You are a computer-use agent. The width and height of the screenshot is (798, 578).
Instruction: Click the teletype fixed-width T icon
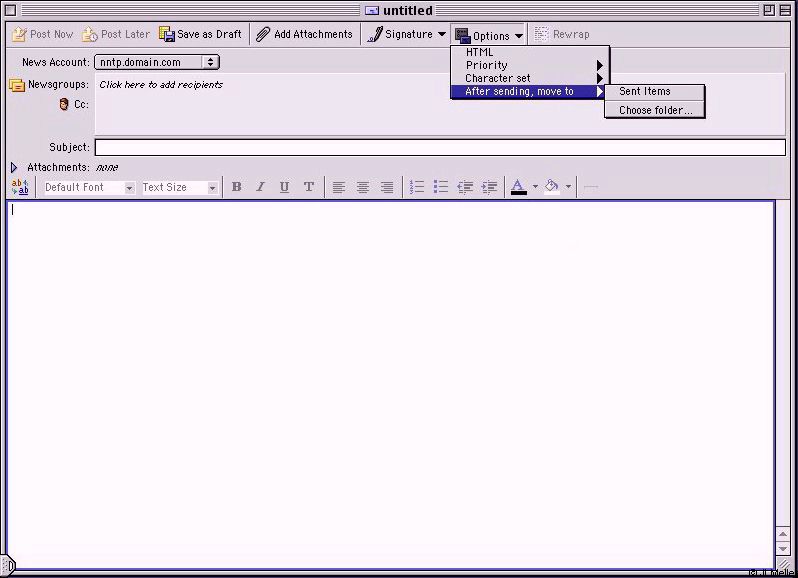point(309,187)
